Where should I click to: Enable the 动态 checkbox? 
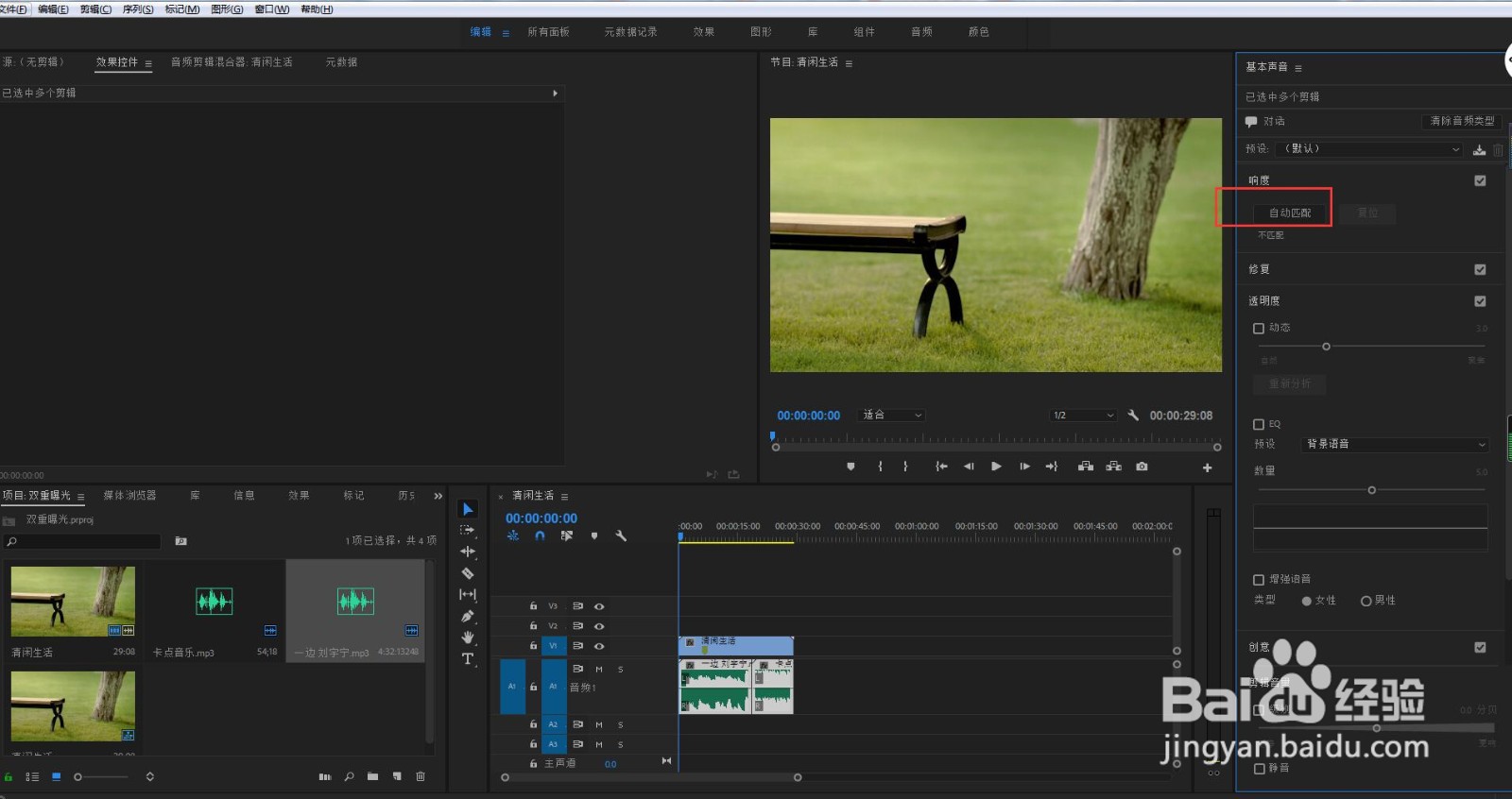click(x=1259, y=328)
